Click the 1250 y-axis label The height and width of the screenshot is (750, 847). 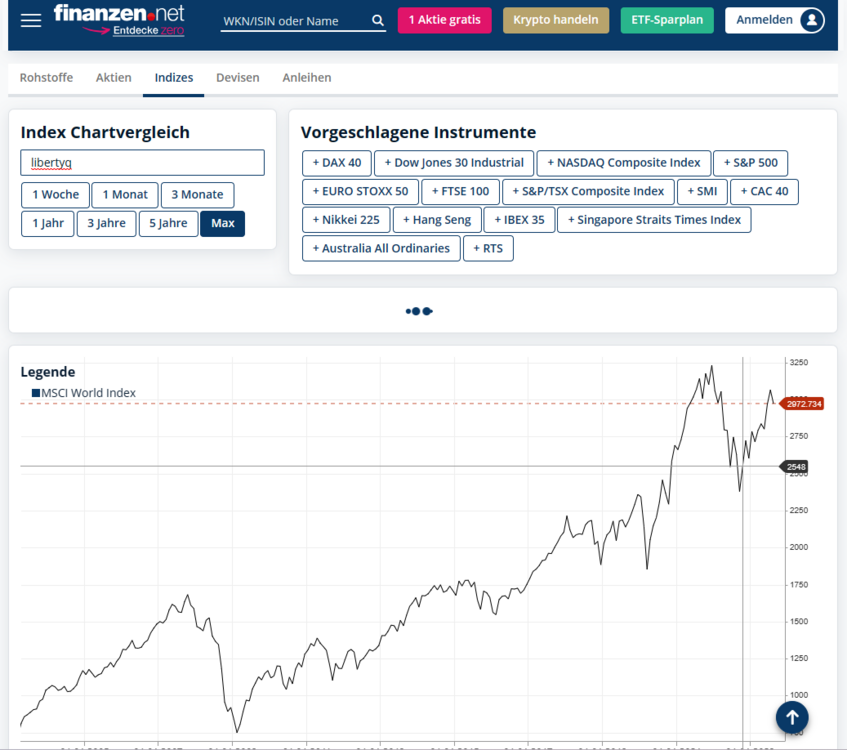pyautogui.click(x=798, y=658)
